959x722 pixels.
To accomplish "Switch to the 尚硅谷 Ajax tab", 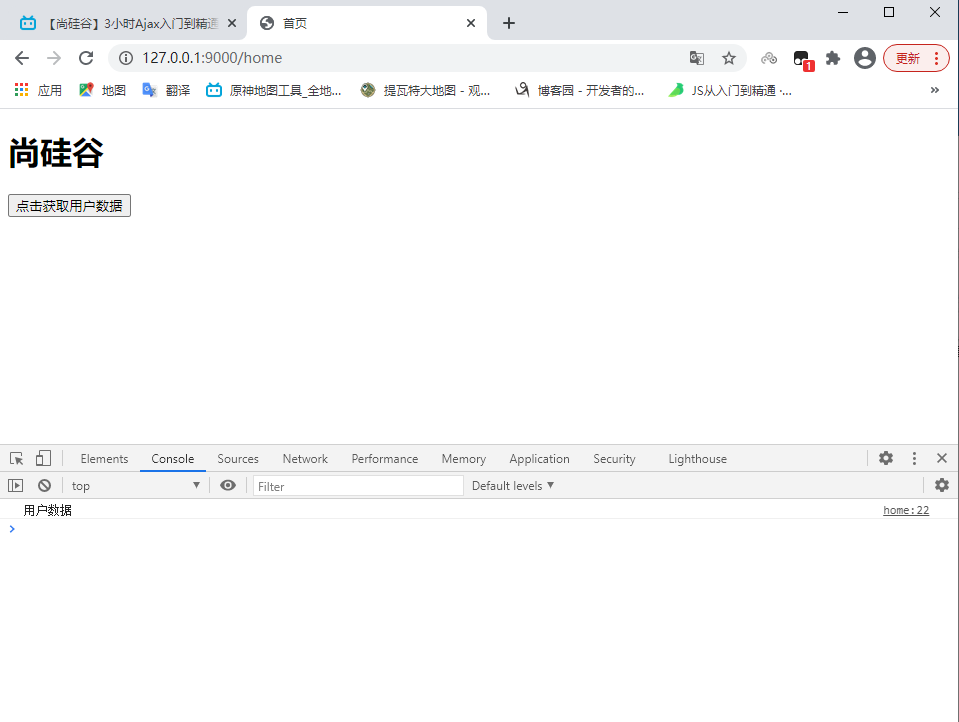I will [122, 23].
